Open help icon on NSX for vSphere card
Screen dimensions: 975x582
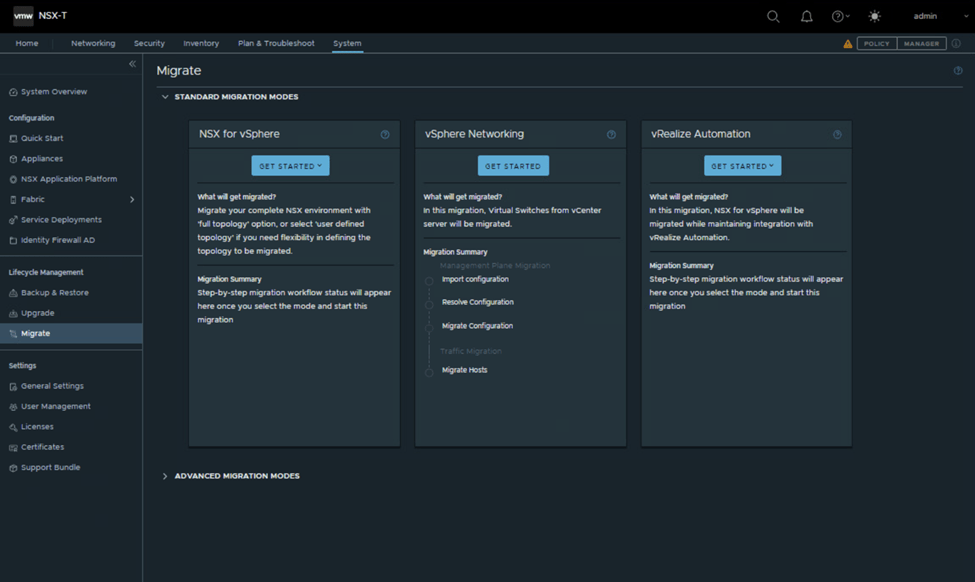[x=385, y=135]
